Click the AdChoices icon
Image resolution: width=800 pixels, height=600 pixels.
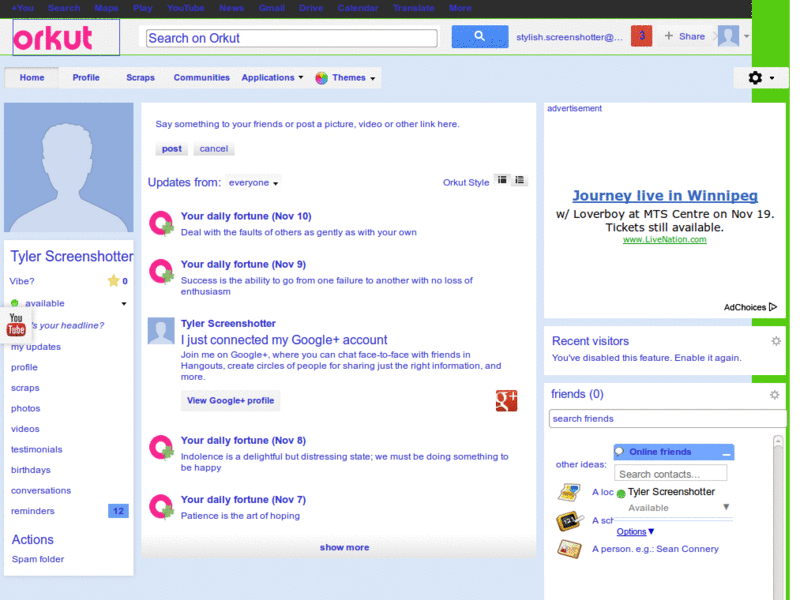pyautogui.click(x=773, y=307)
